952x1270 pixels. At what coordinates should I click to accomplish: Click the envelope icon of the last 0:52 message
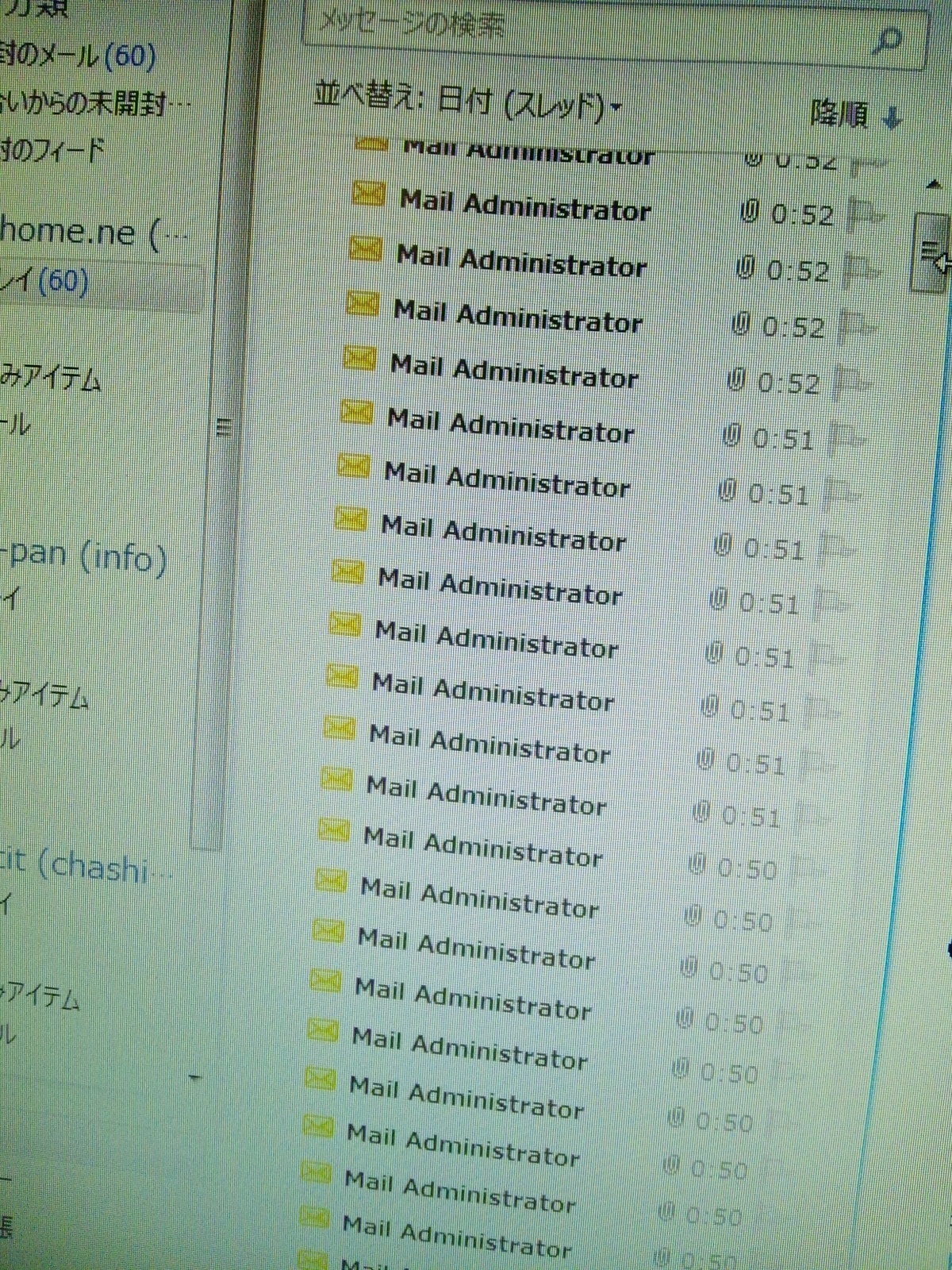click(359, 359)
